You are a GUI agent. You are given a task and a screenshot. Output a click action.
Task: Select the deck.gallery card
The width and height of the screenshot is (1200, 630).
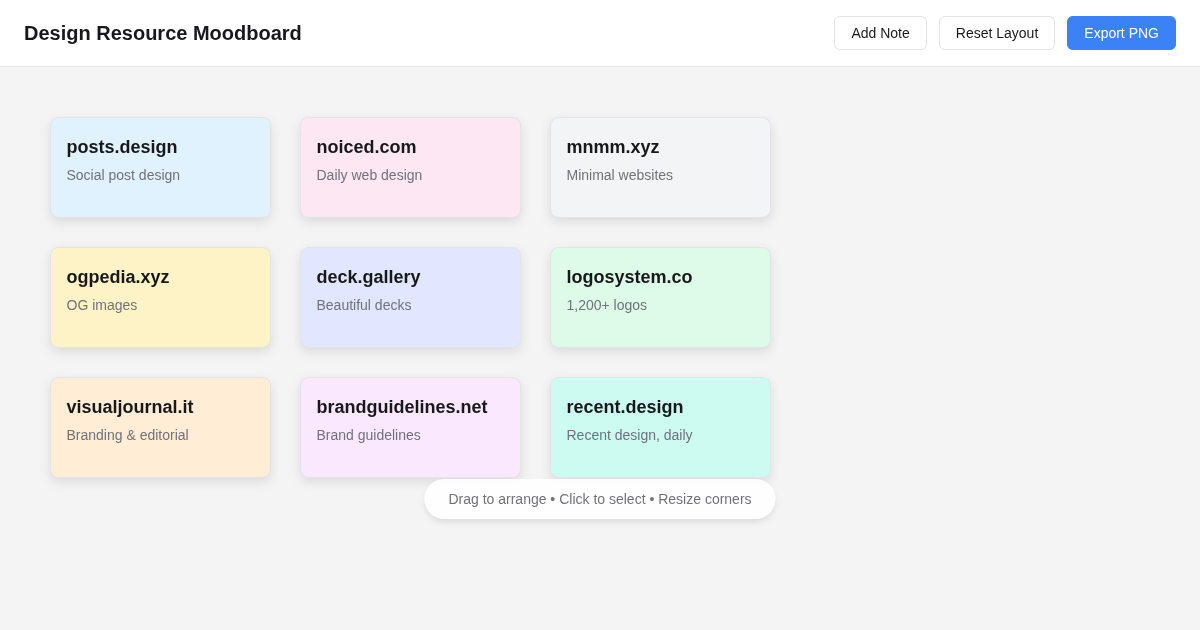(410, 298)
